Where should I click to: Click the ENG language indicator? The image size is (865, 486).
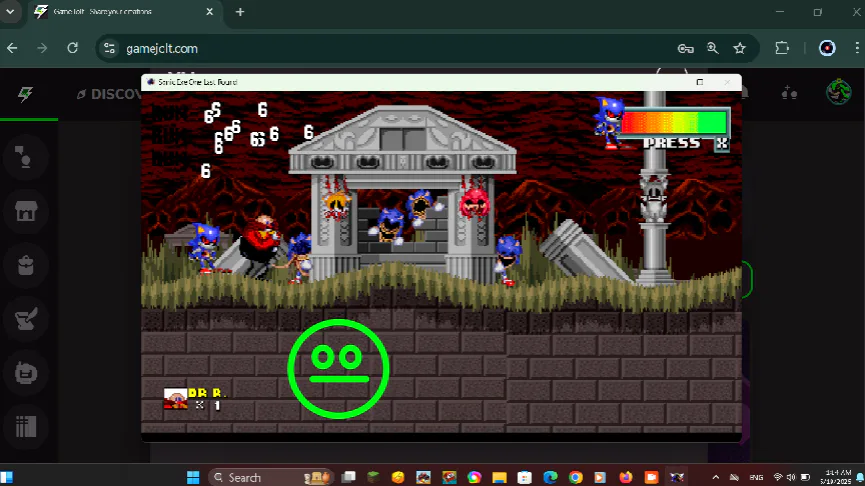[x=756, y=478]
